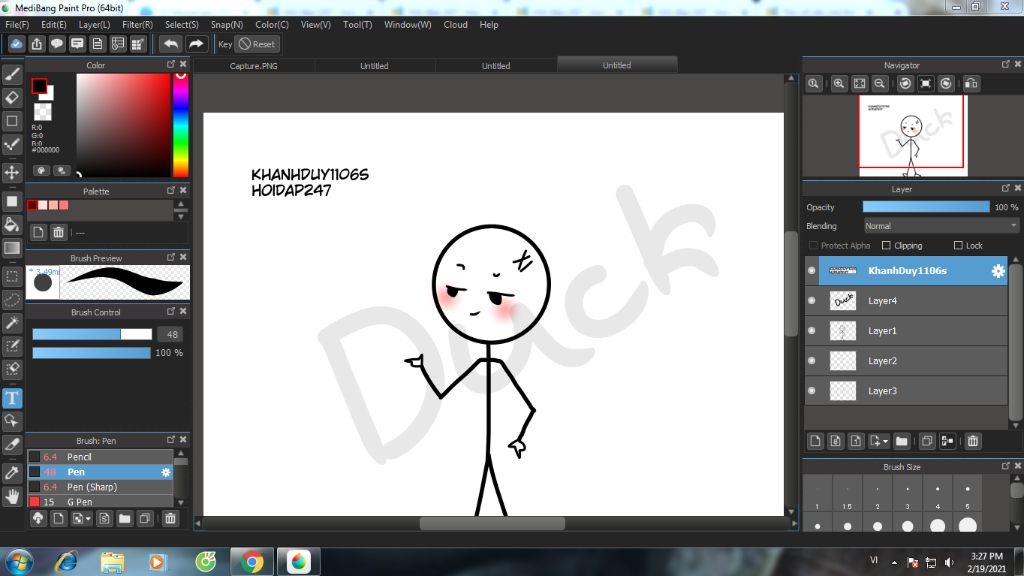Viewport: 1024px width, 576px height.
Task: Select the Bucket fill tool
Action: [12, 224]
